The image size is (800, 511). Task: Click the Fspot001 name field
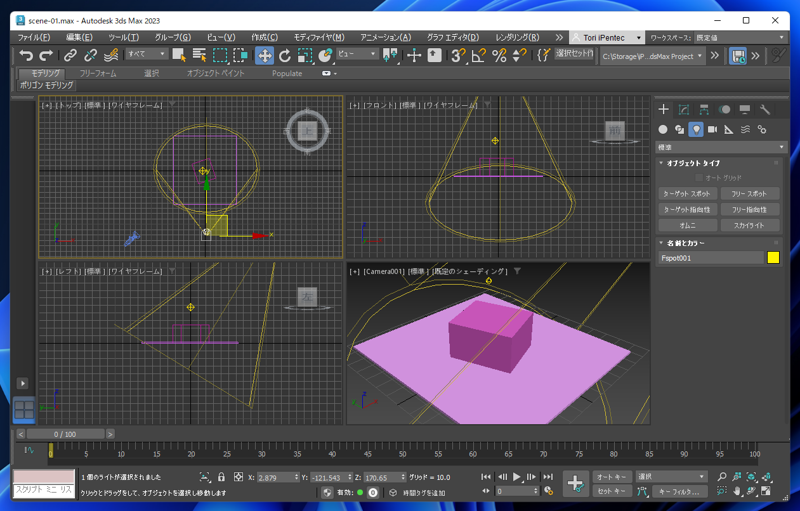710,258
